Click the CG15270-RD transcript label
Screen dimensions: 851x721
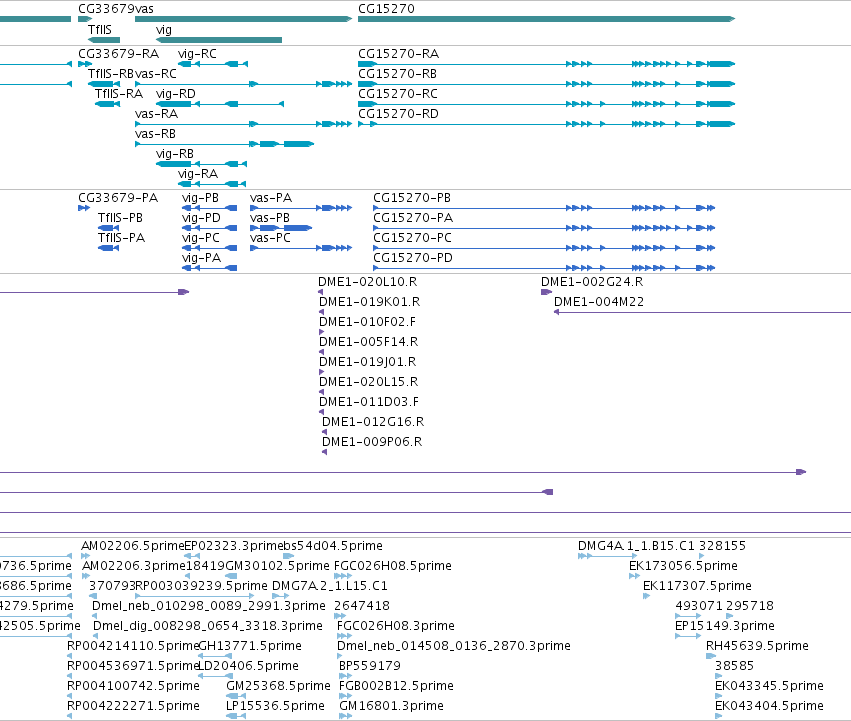tap(398, 114)
